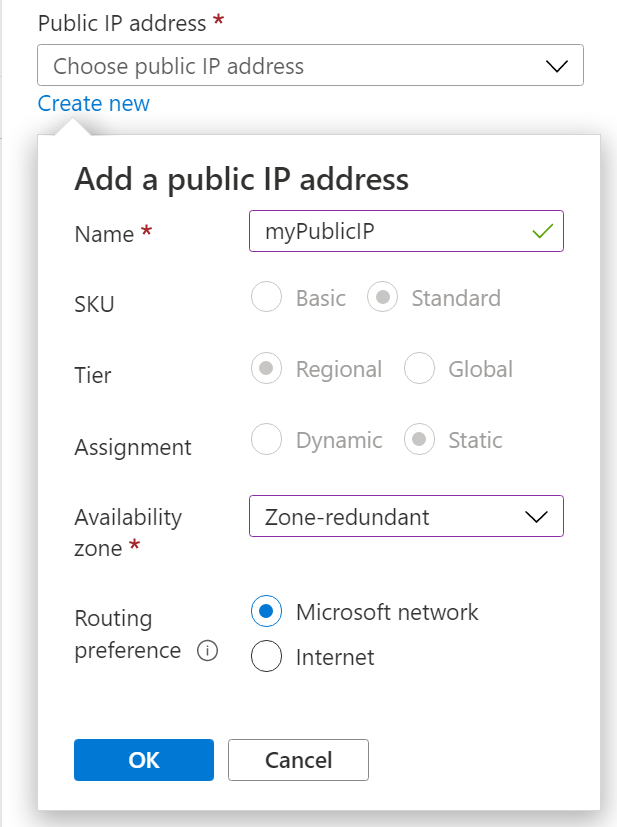Click the Add a public IP address dialog title
The image size is (617, 827).
coord(240,179)
